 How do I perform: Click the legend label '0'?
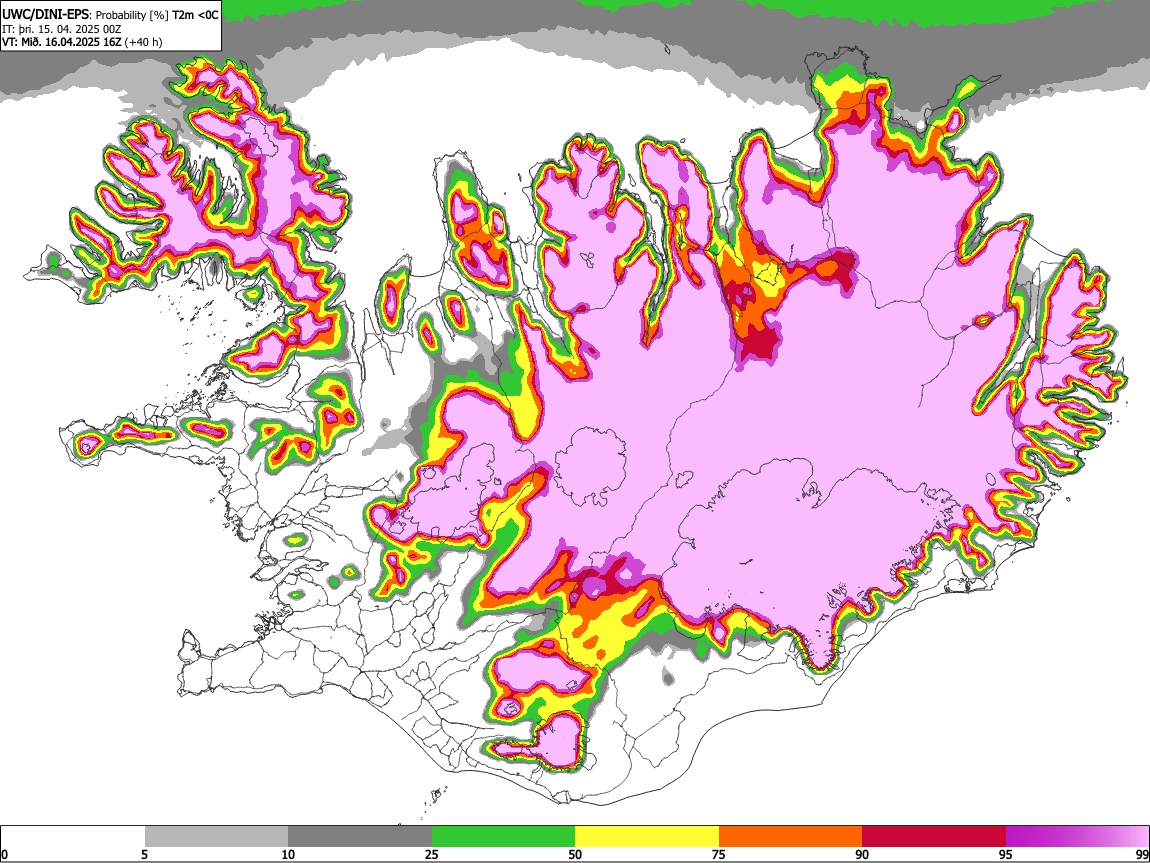pyautogui.click(x=4, y=854)
